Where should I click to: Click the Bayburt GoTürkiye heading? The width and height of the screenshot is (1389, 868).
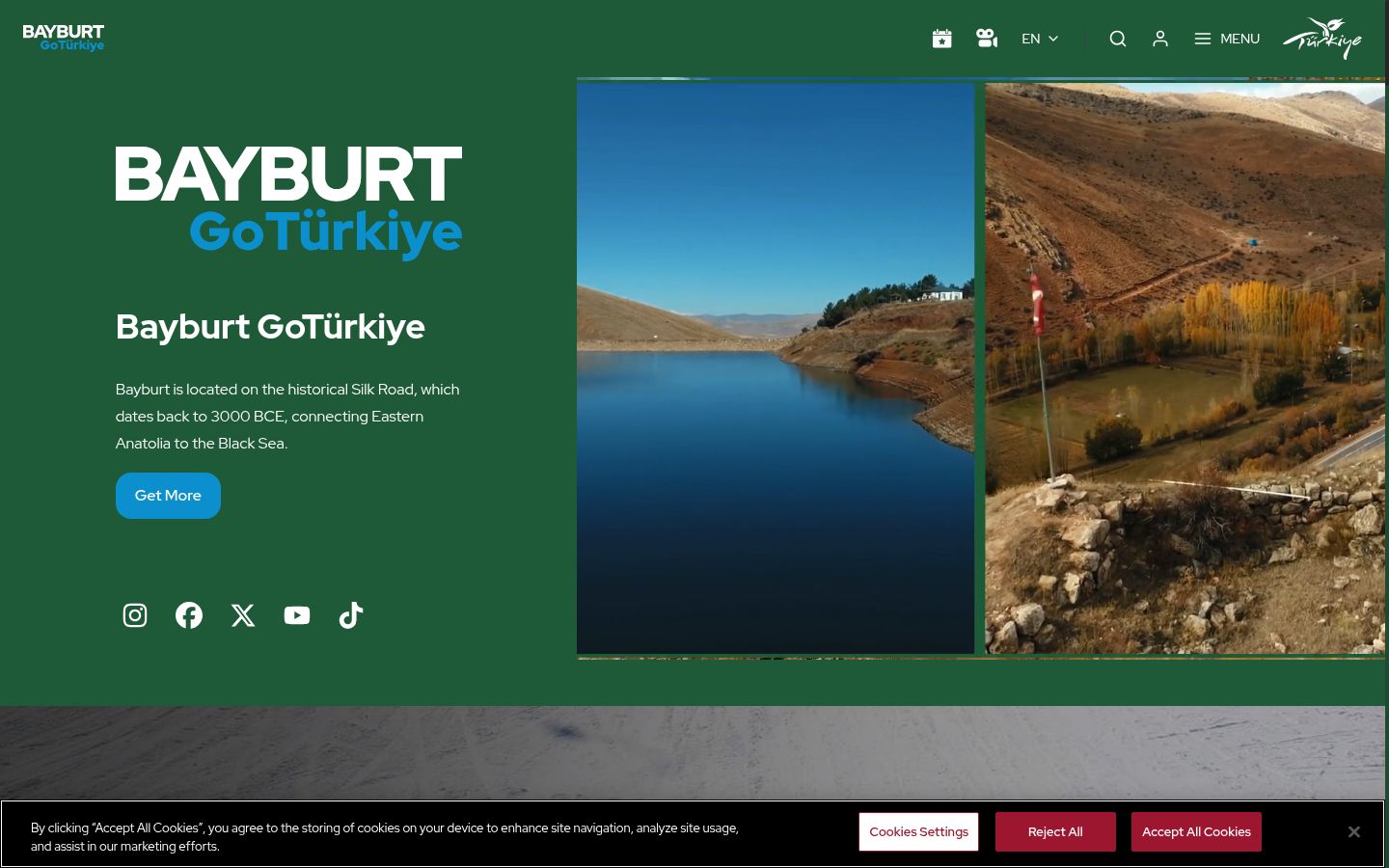270,327
